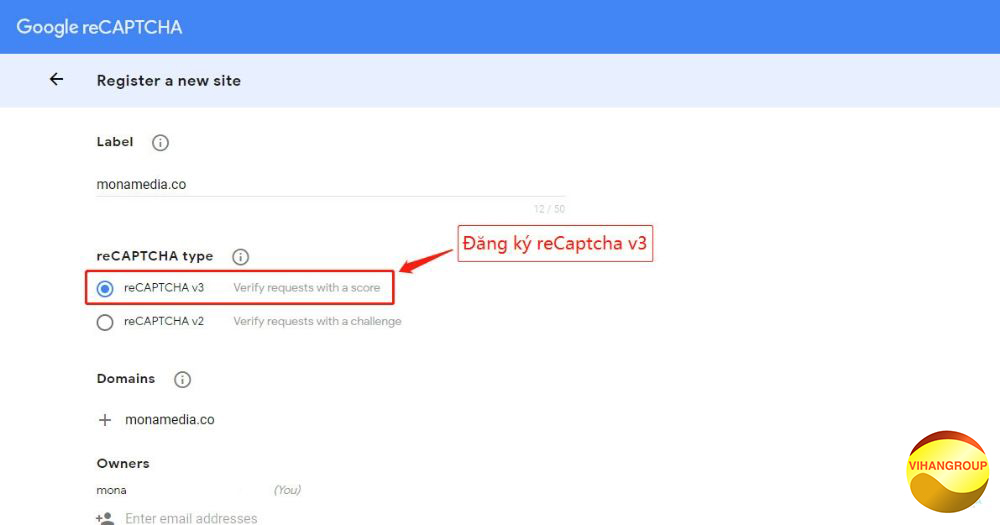
Task: Select the reCAPTCHA v3 radio button
Action: tap(105, 289)
